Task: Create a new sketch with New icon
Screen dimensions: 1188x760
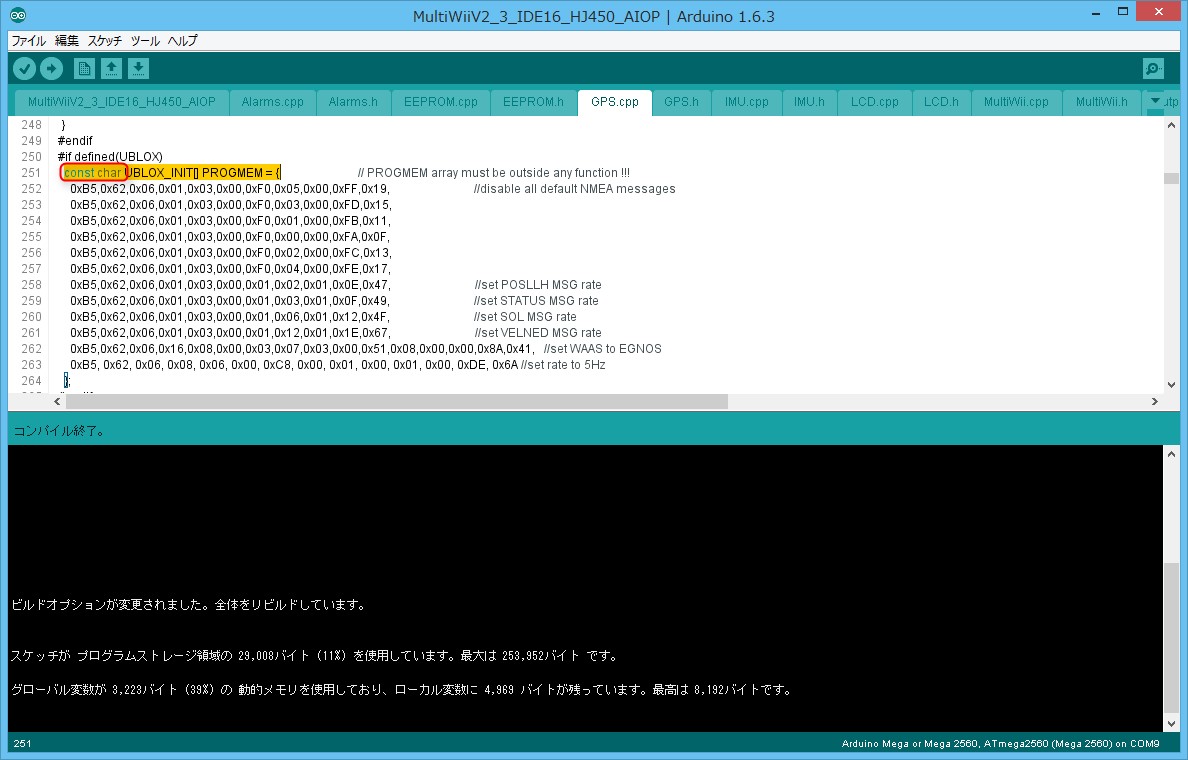Action: pos(85,69)
